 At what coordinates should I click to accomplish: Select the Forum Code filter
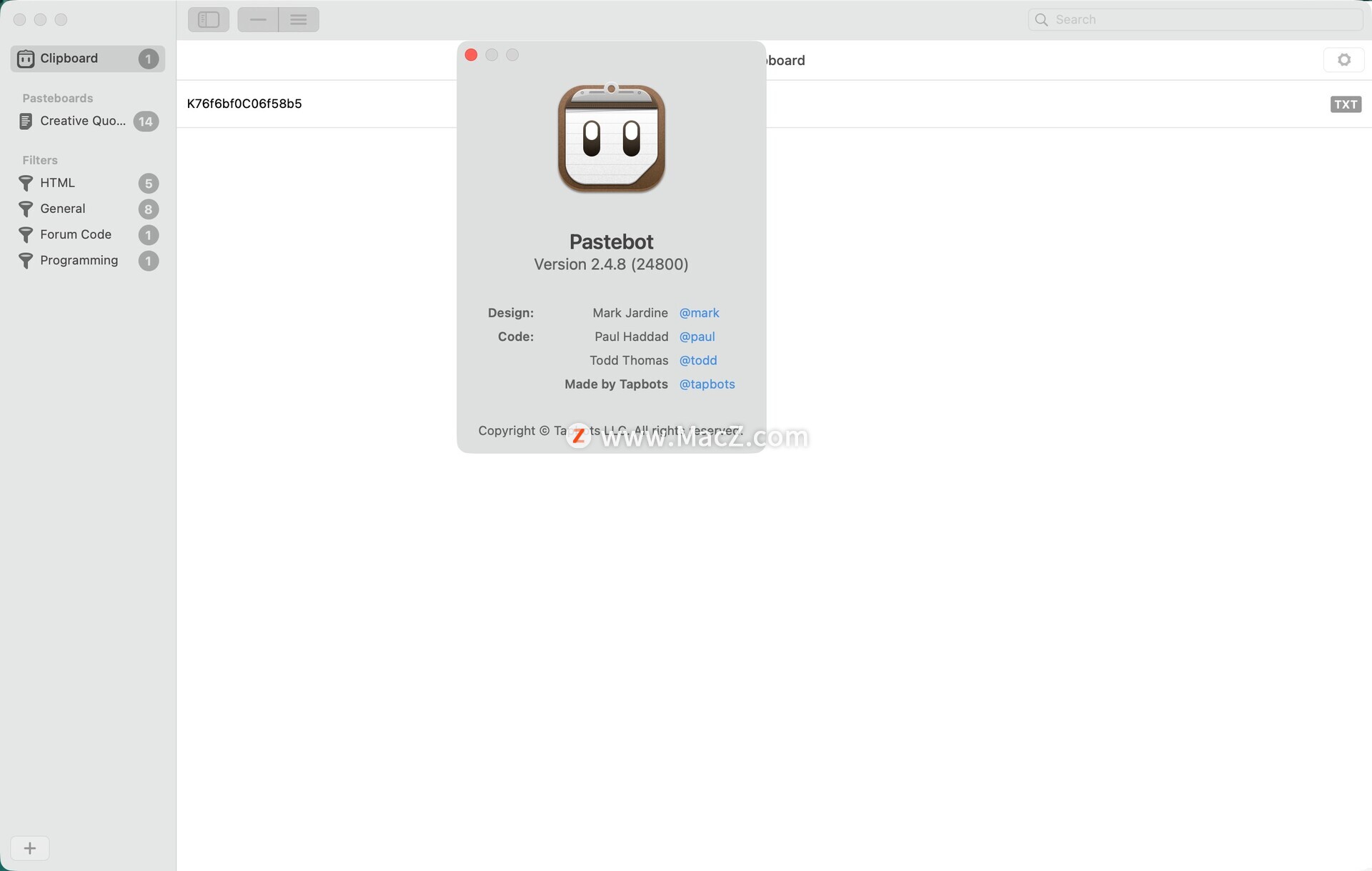click(88, 234)
